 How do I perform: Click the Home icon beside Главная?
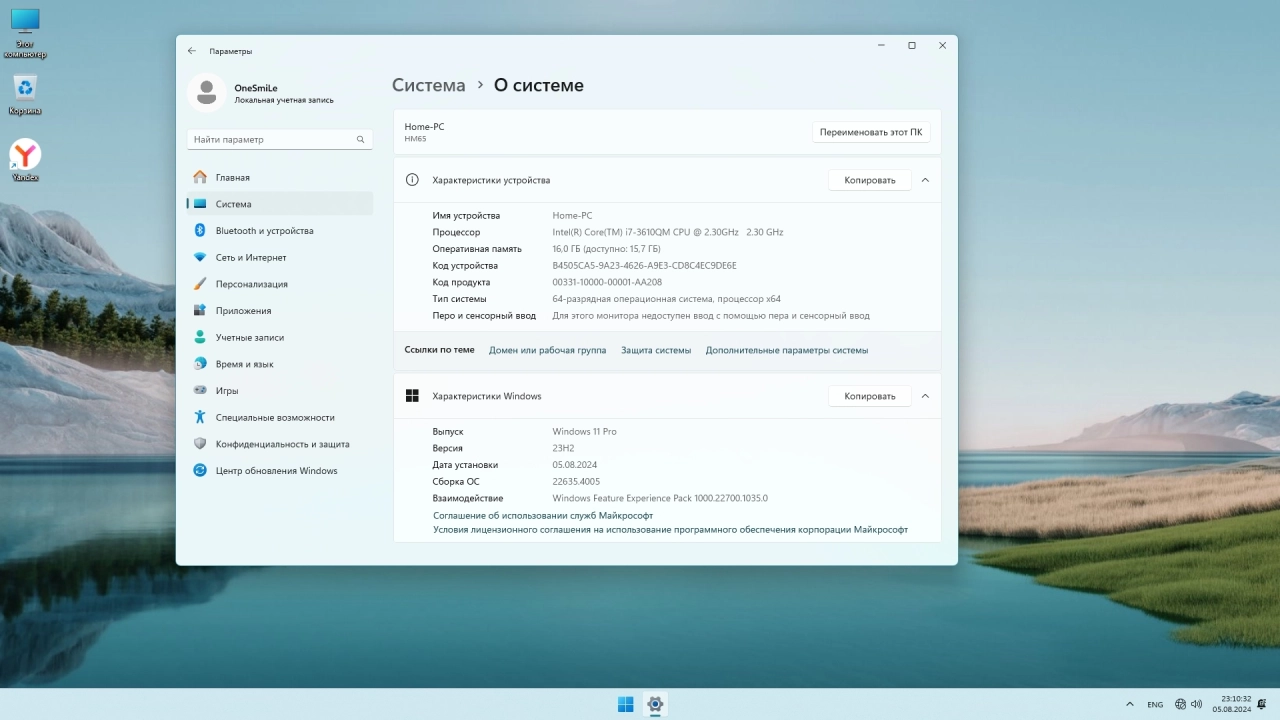click(200, 177)
